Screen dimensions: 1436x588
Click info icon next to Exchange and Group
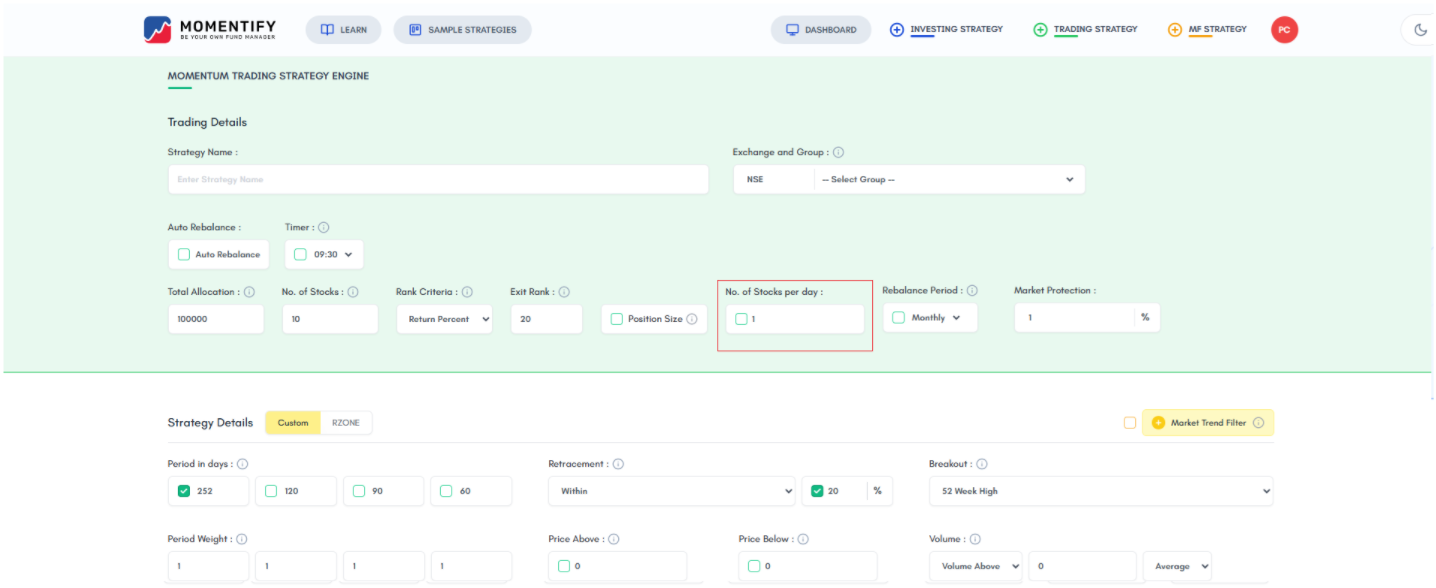click(838, 153)
